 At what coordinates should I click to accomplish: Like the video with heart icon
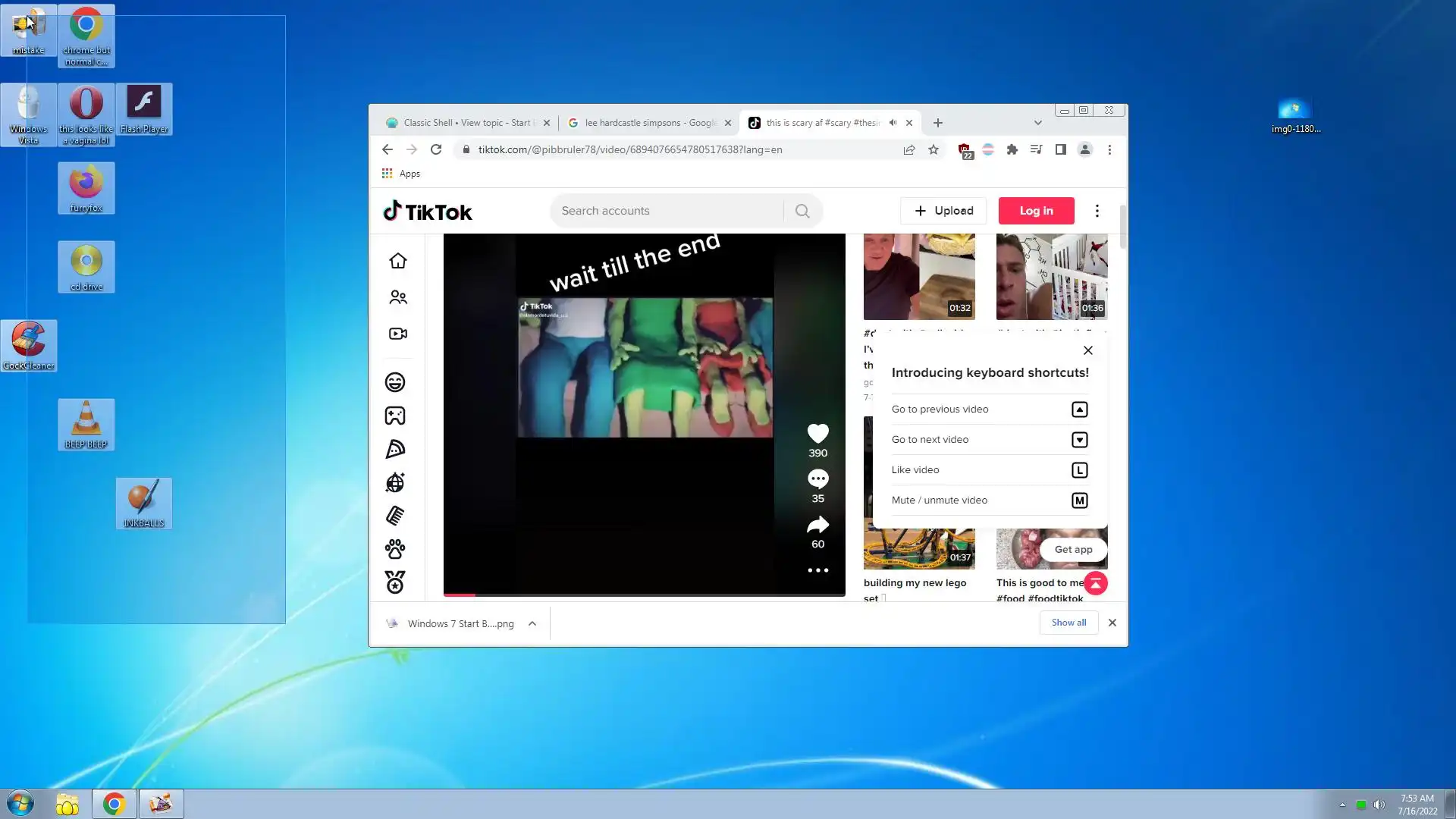[817, 433]
